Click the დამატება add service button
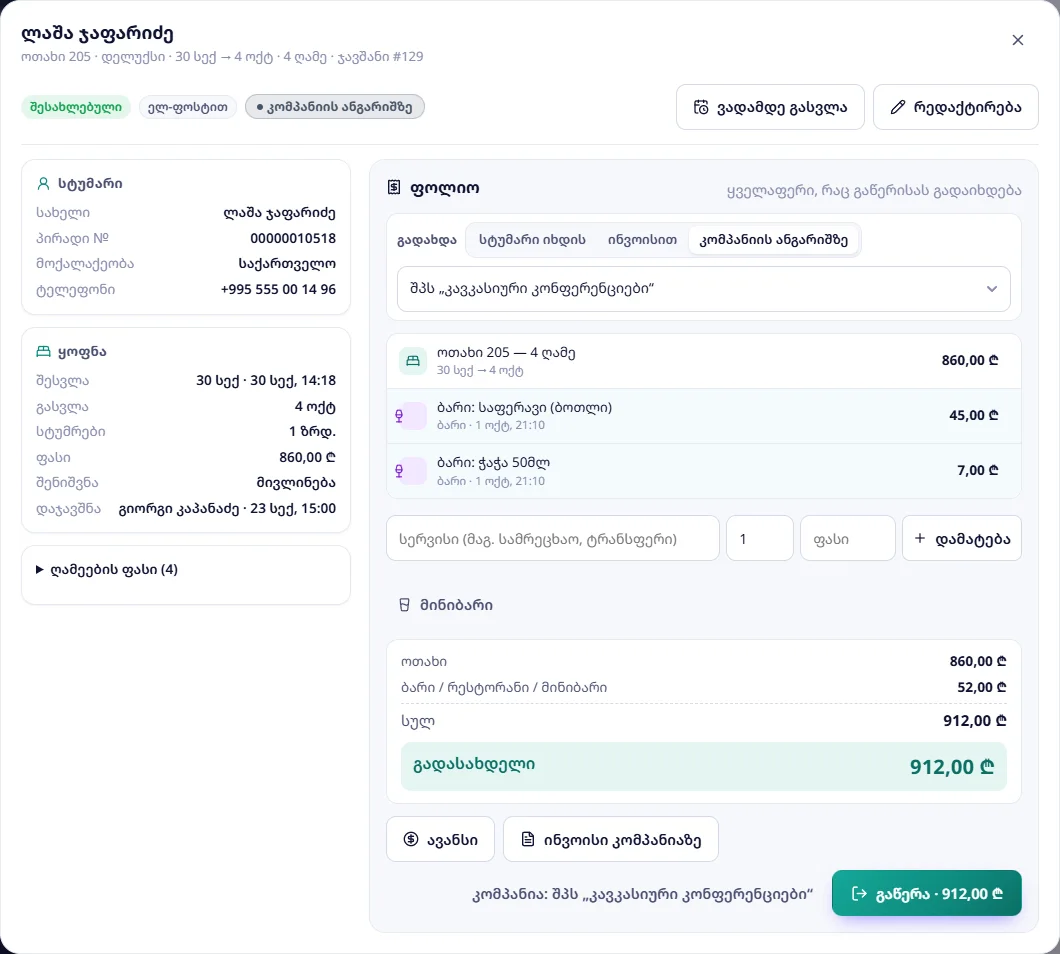Screen dimensions: 1060x954 coord(961,539)
